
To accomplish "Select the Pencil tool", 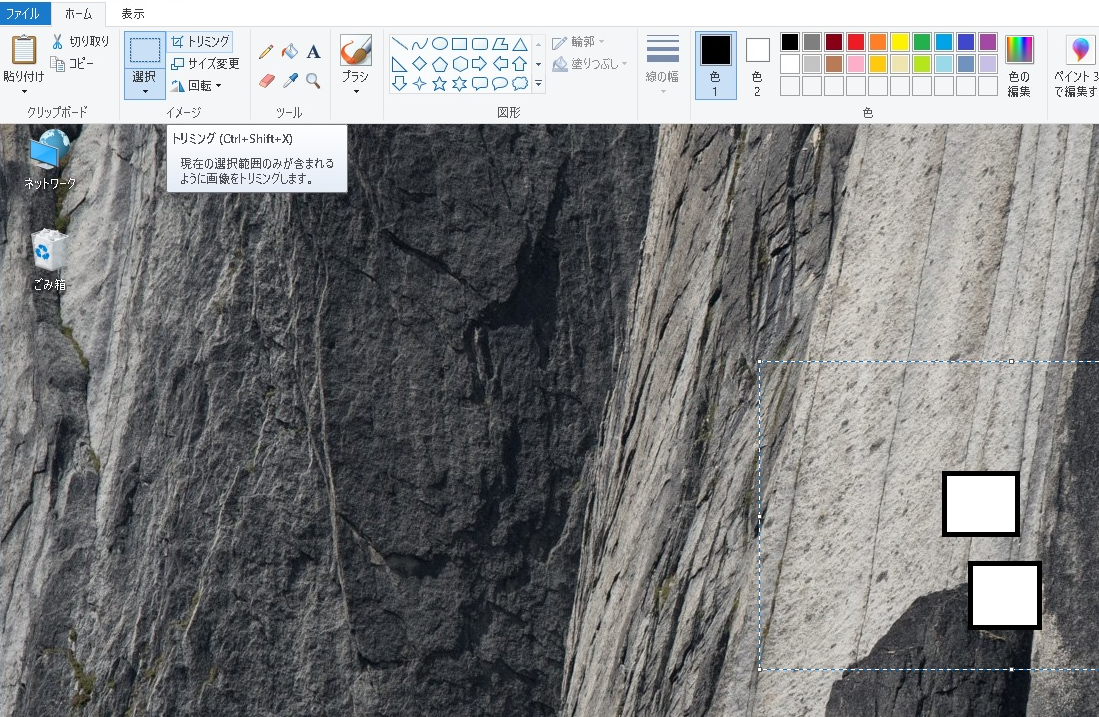I will (x=266, y=52).
